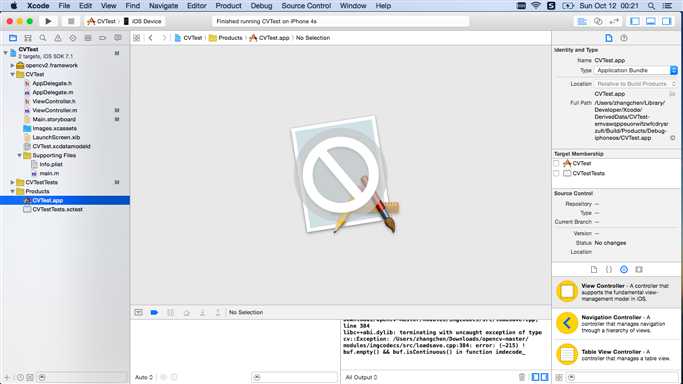This screenshot has width=683, height=384.
Task: Show the Quick Help inspector
Action: [624, 38]
